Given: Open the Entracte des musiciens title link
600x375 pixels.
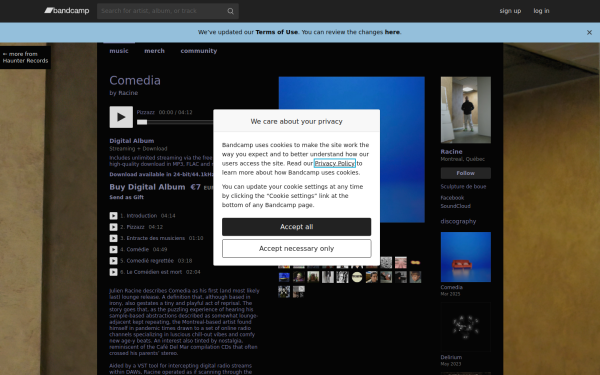Looking at the screenshot, I should [156, 238].
